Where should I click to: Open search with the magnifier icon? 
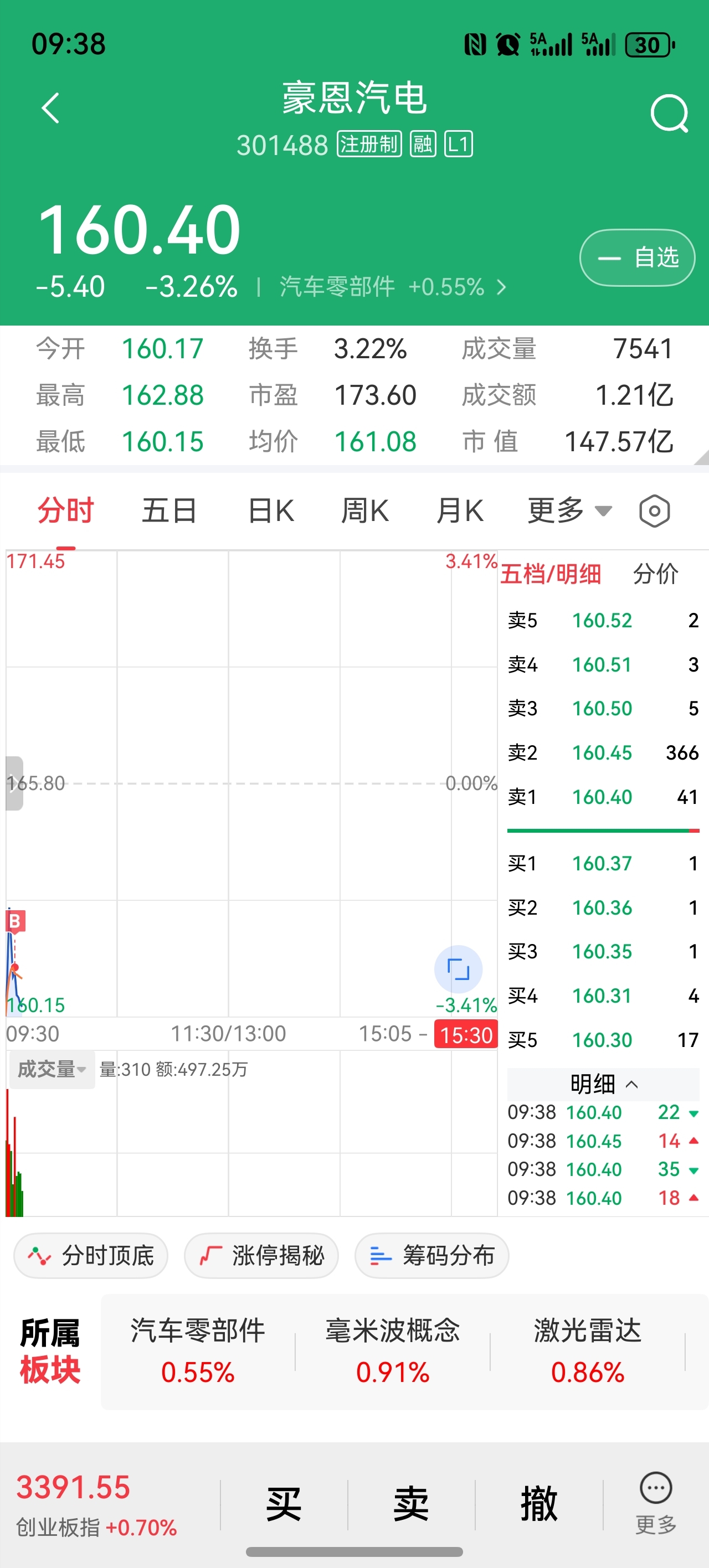point(669,113)
